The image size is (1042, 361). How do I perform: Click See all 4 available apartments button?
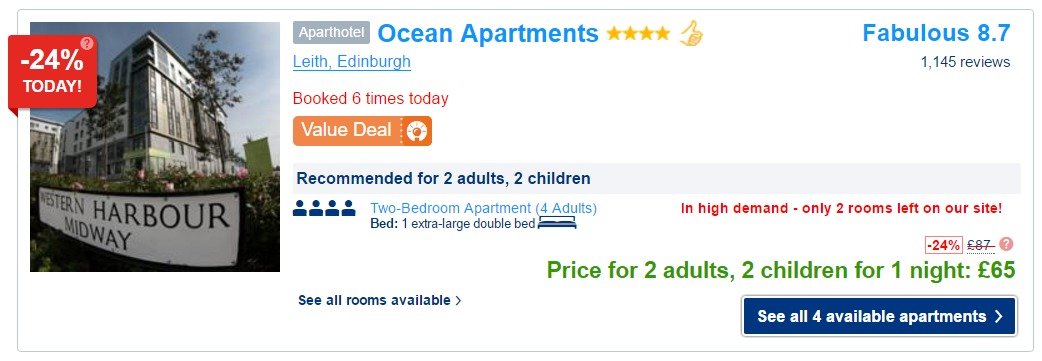(879, 316)
